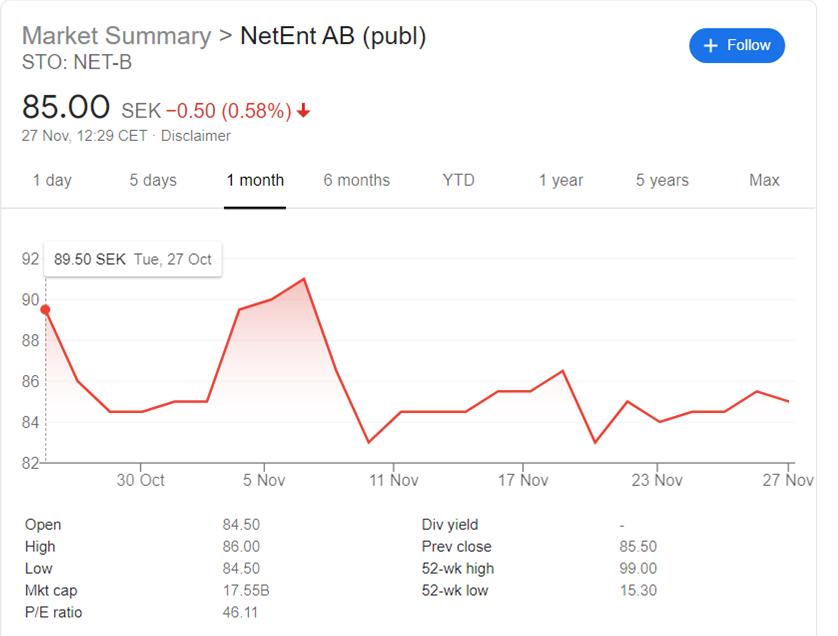
Task: Open the 6 months chart view
Action: tap(356, 180)
